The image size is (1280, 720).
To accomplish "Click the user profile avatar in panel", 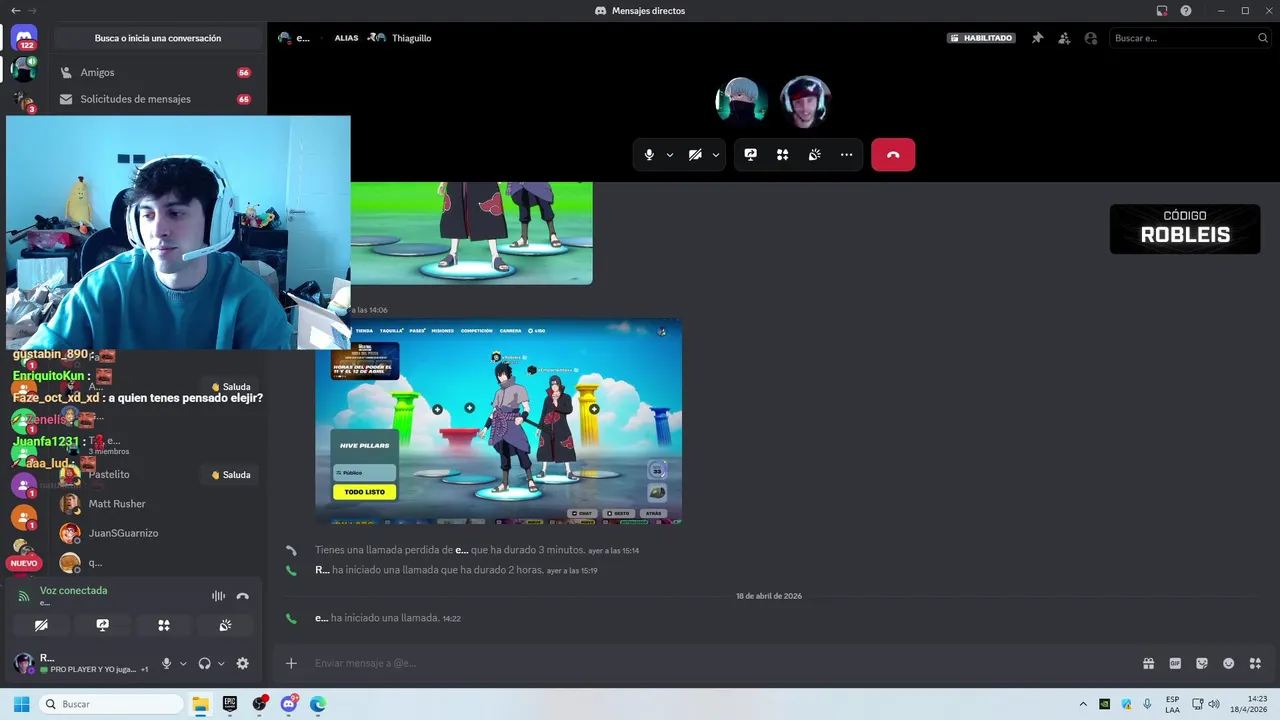I will coord(24,663).
